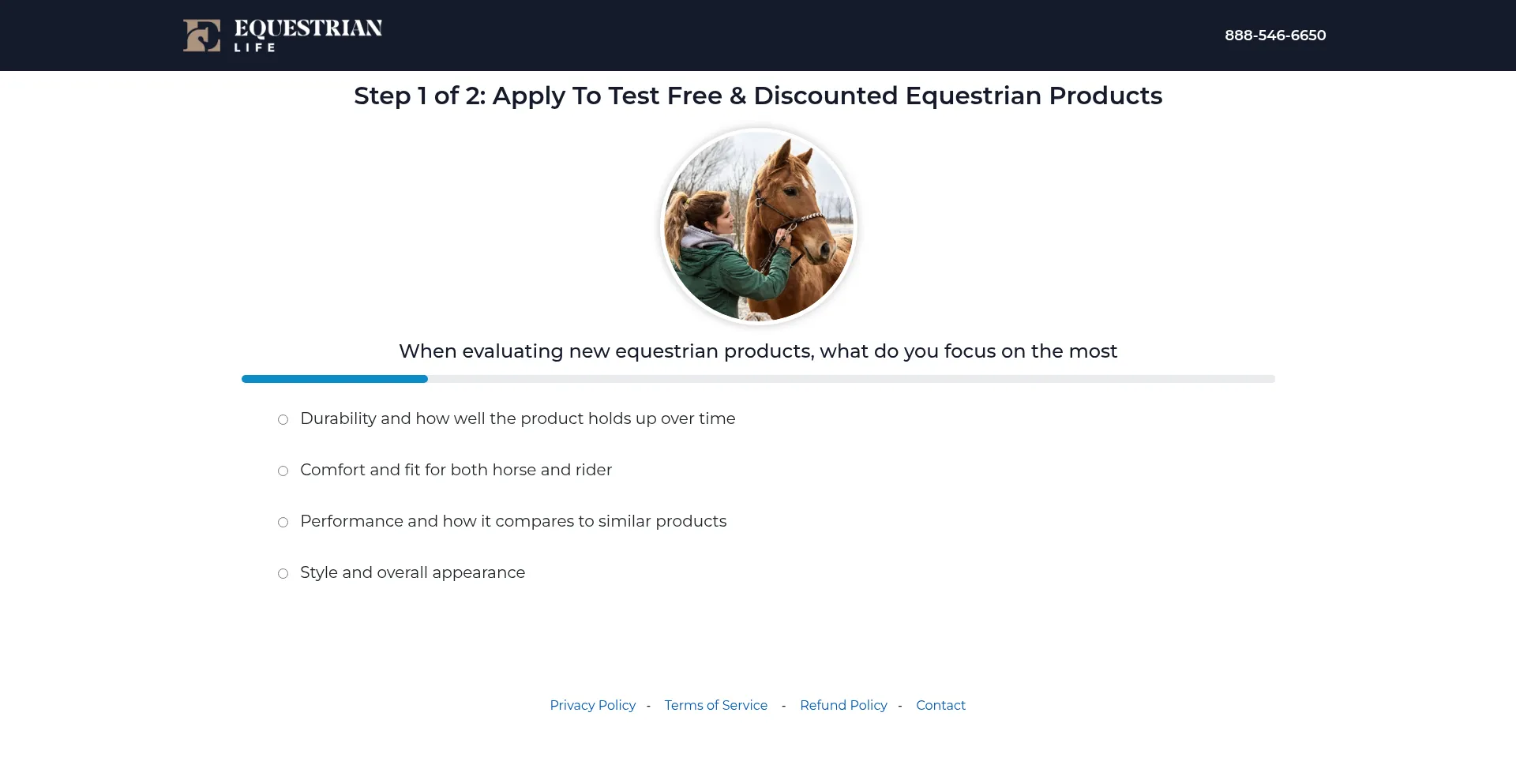The image size is (1516, 784).
Task: Click the 'Style and overall appearance' answer text
Action: pos(412,572)
